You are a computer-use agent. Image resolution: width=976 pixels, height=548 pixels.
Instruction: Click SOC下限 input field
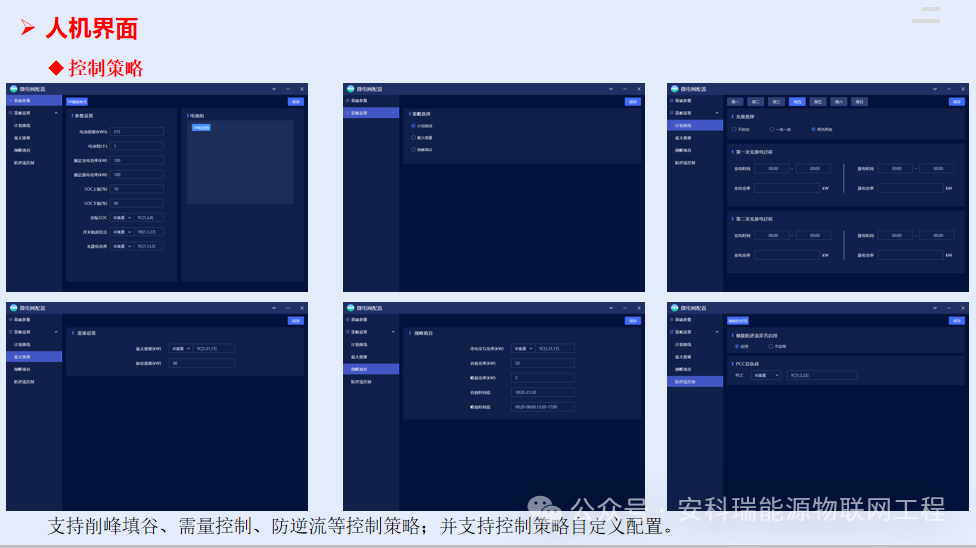tap(137, 204)
